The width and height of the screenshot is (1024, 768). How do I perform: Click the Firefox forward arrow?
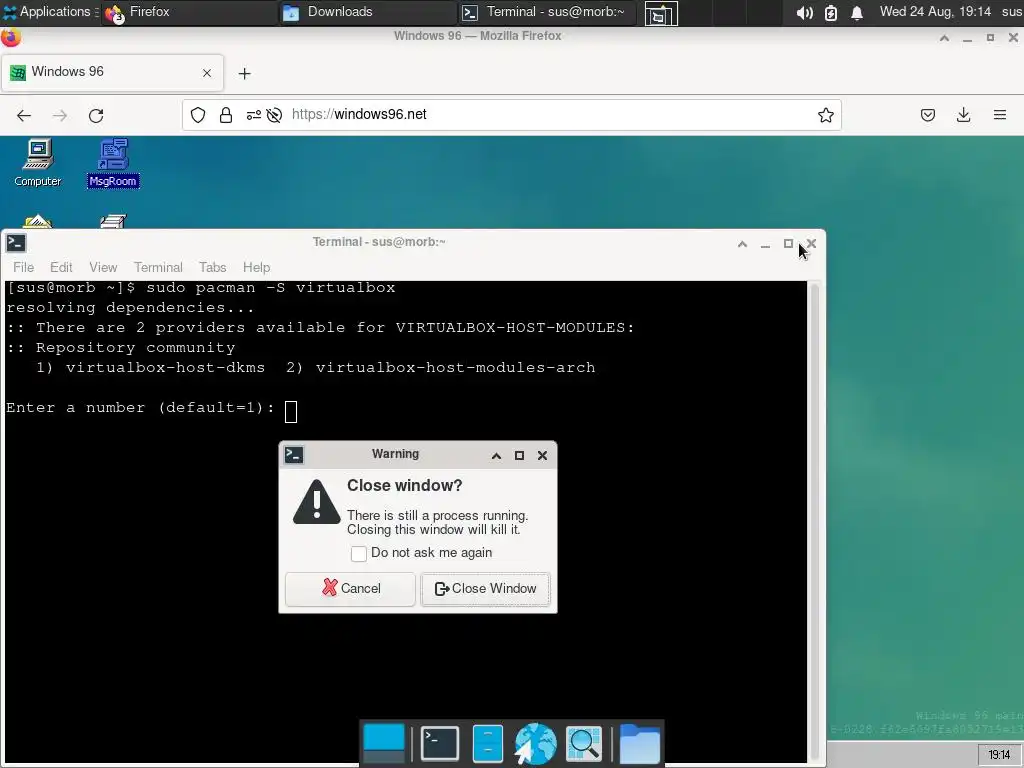tap(60, 116)
